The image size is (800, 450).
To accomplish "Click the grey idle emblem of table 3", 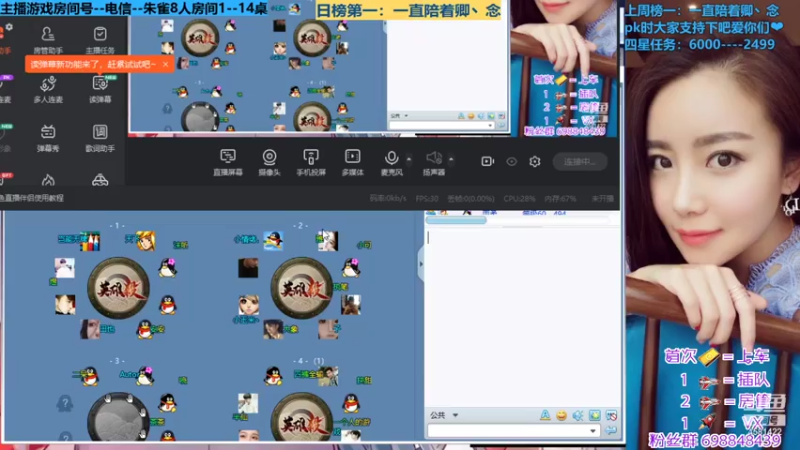I will (x=119, y=417).
